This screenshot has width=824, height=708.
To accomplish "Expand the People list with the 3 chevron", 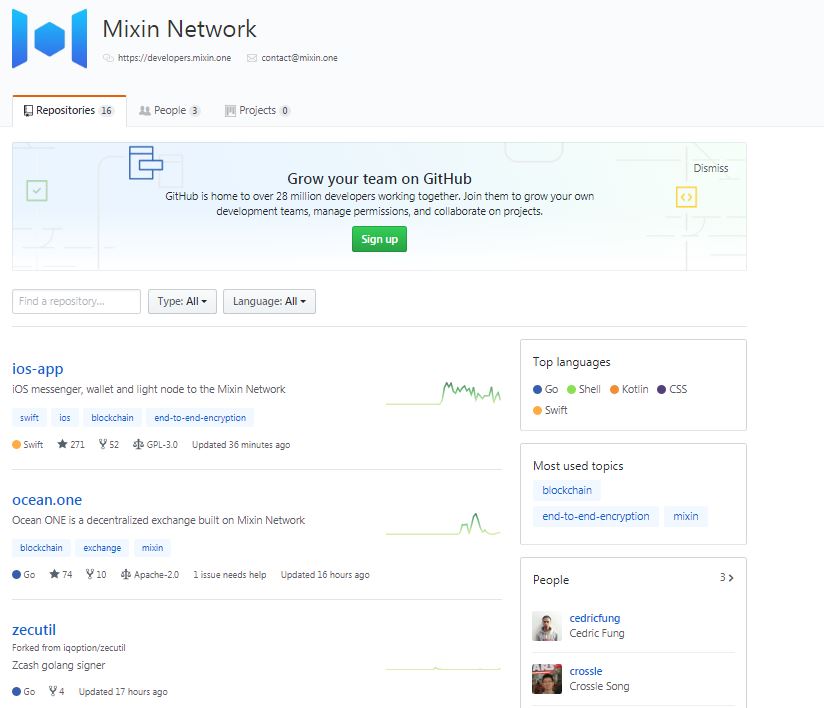I will pyautogui.click(x=726, y=578).
